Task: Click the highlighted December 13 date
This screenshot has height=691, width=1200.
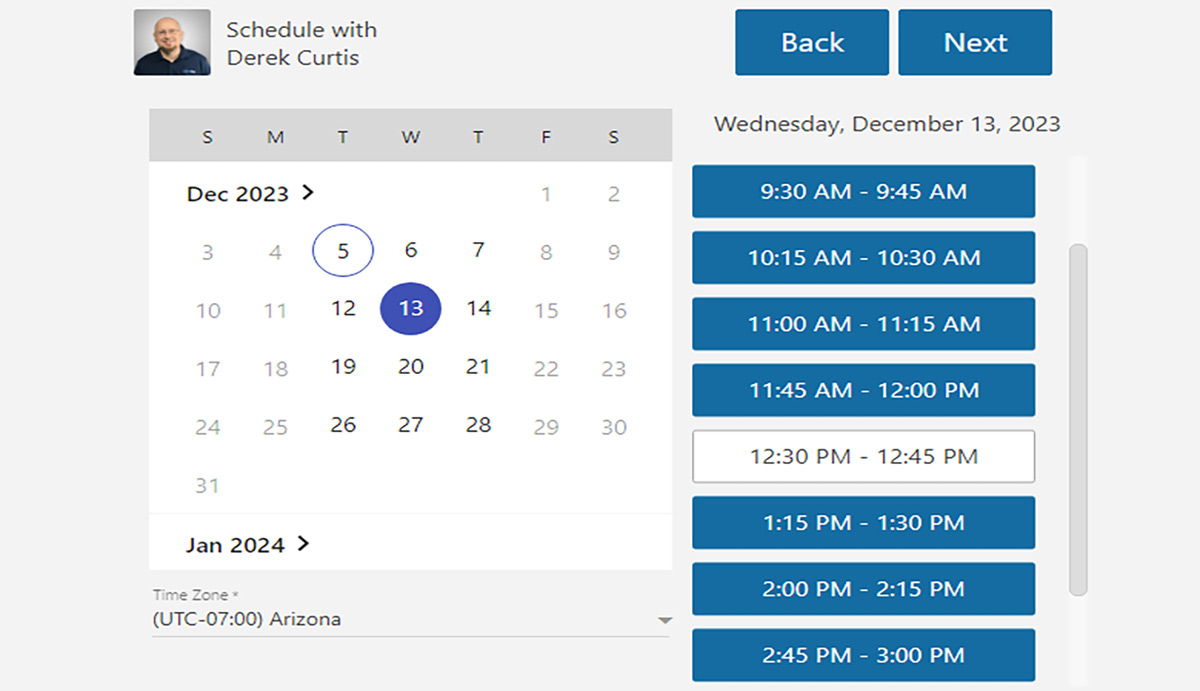Action: pos(411,309)
